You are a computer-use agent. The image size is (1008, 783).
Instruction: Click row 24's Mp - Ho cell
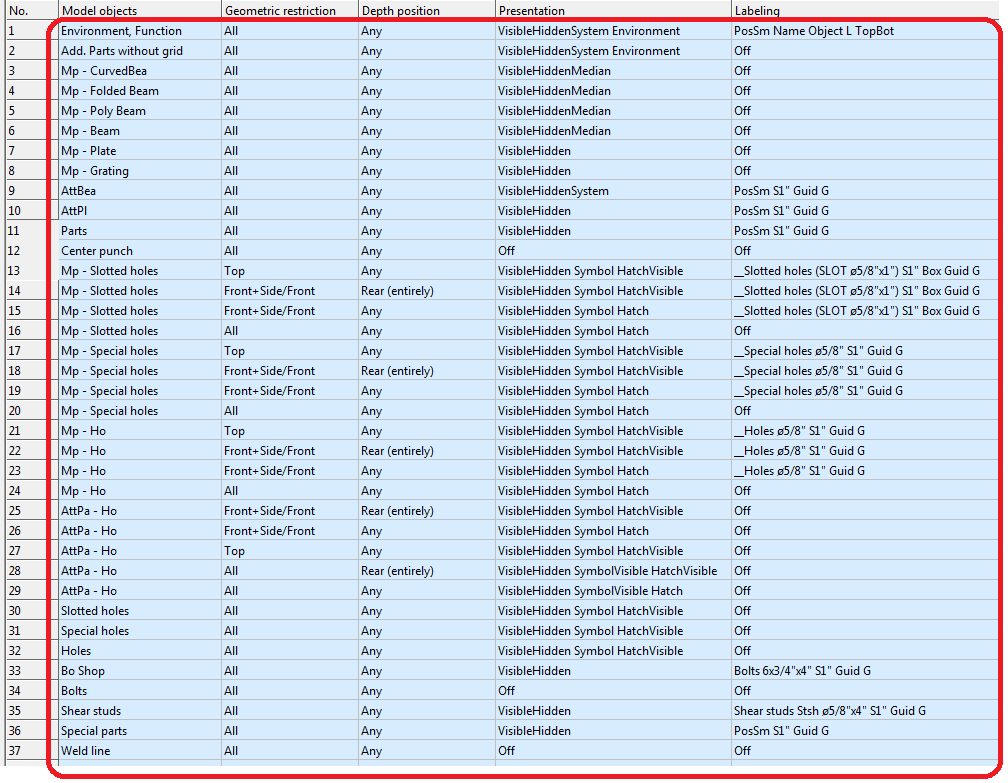point(140,490)
